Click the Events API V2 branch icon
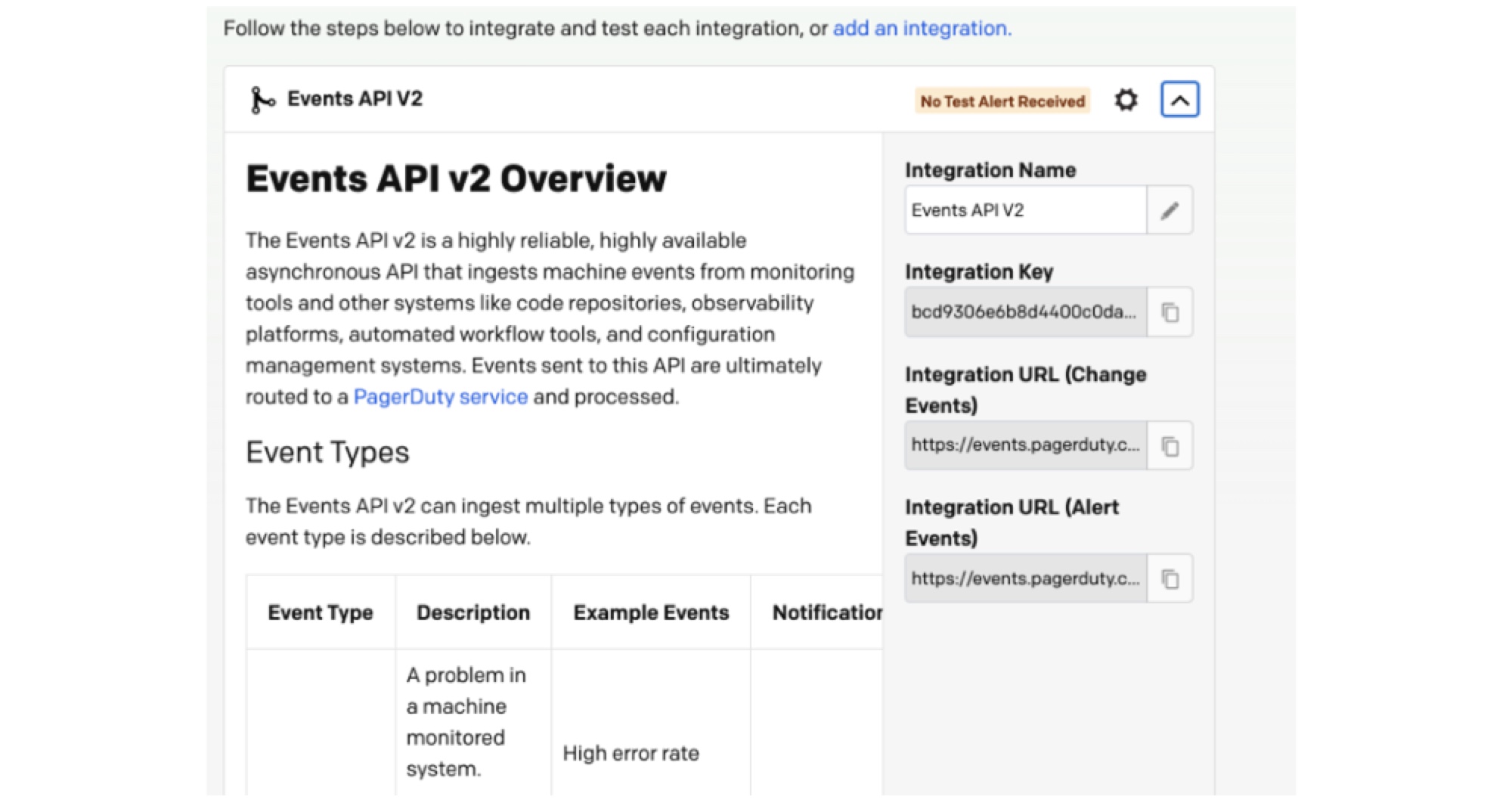Image resolution: width=1512 pixels, height=806 pixels. click(x=262, y=100)
